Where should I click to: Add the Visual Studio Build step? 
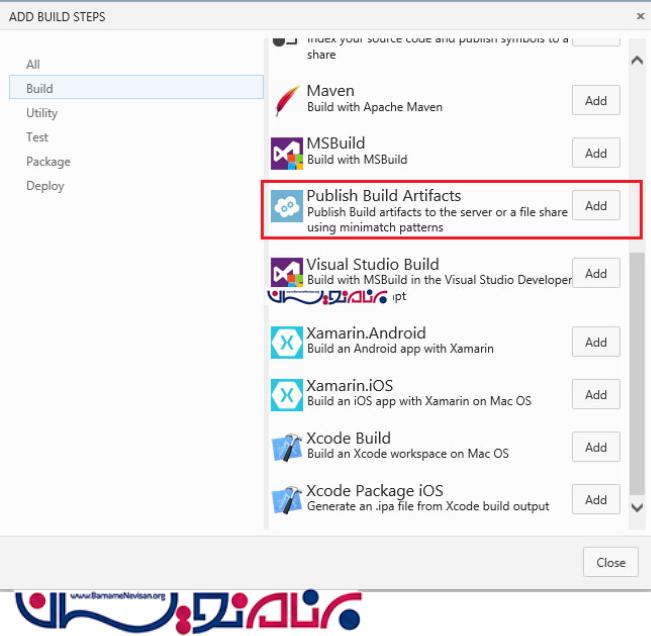point(596,273)
